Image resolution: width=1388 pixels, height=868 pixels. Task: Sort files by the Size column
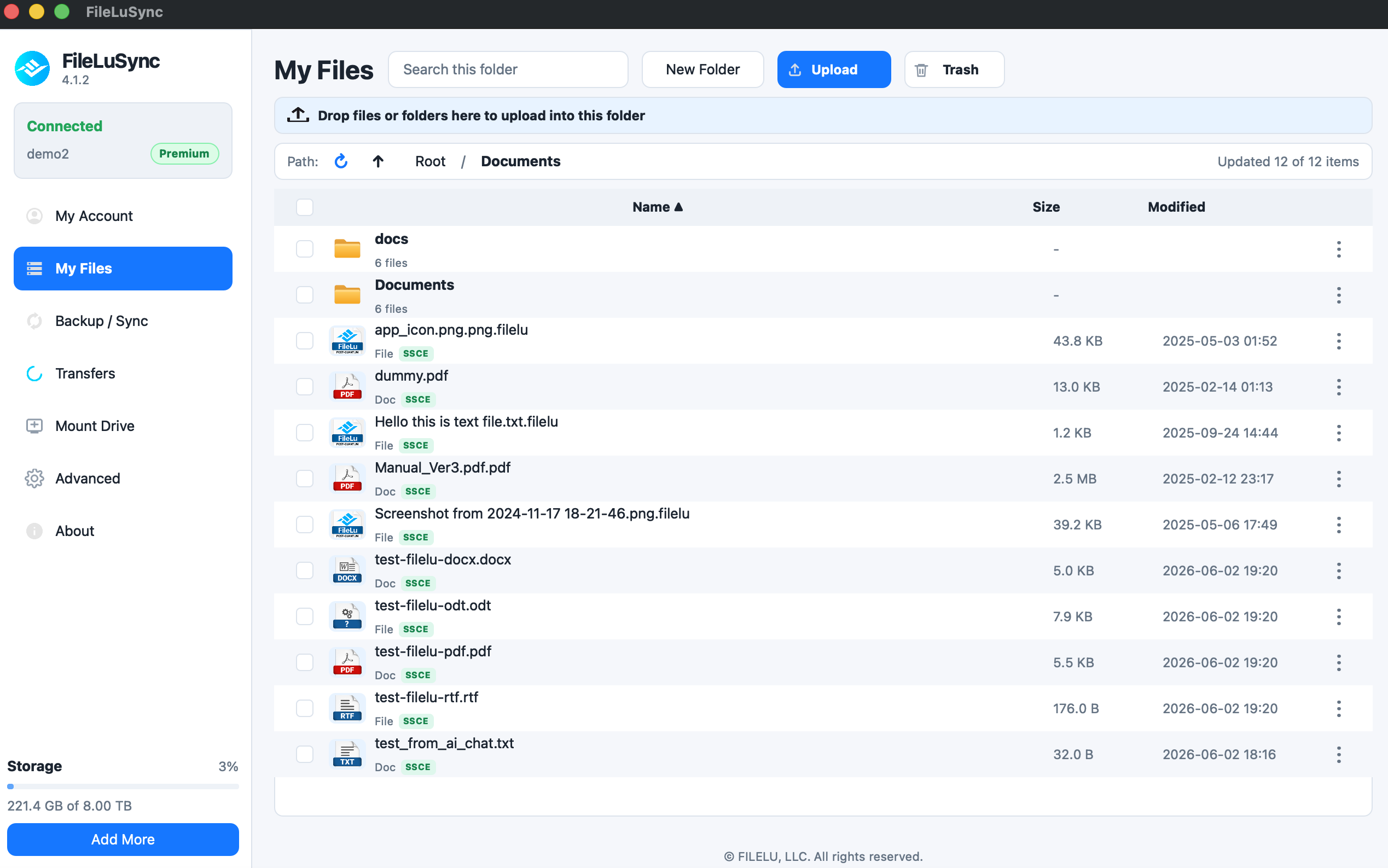pyautogui.click(x=1046, y=207)
